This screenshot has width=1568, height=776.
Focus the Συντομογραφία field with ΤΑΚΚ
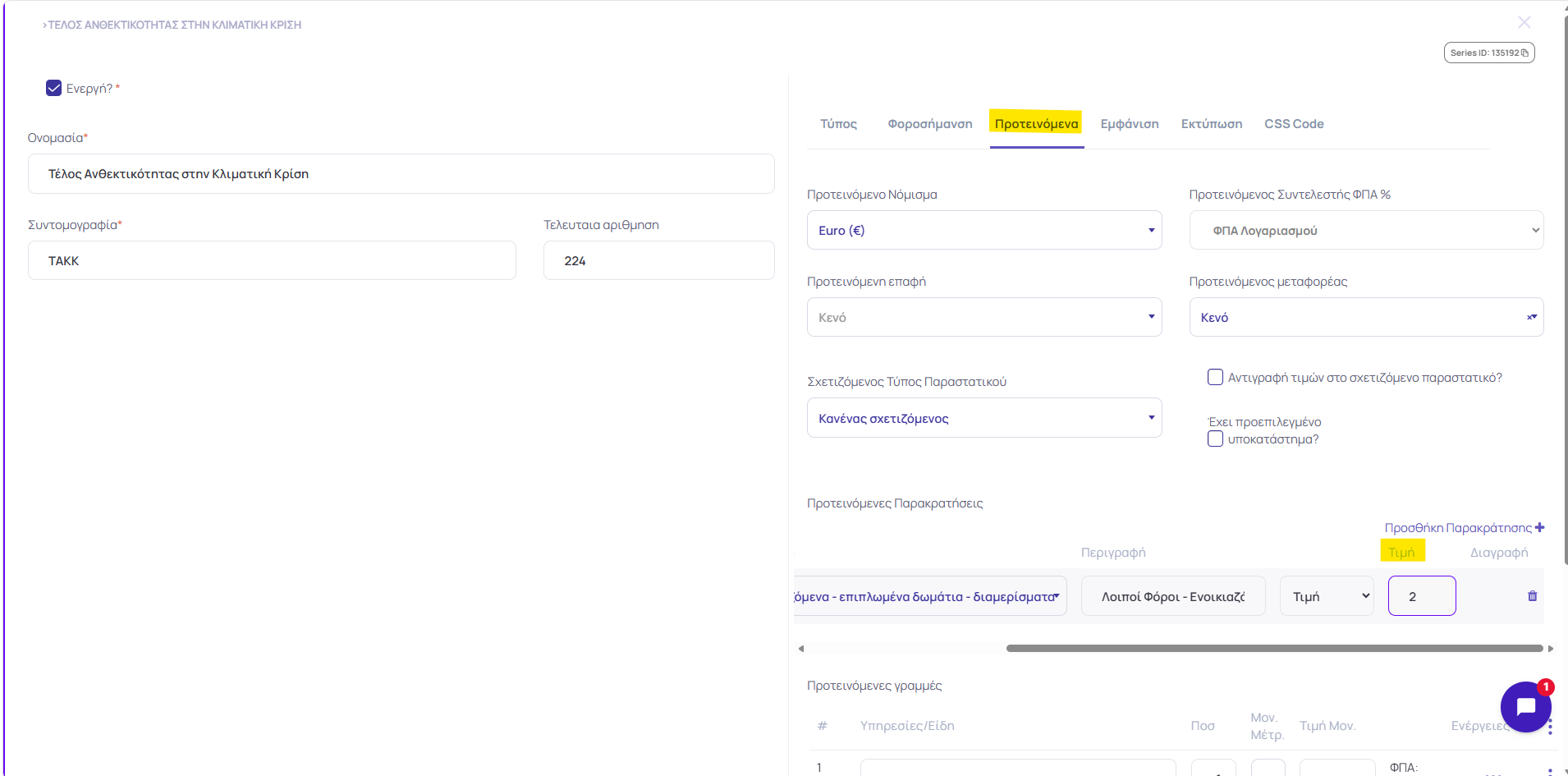click(x=272, y=260)
